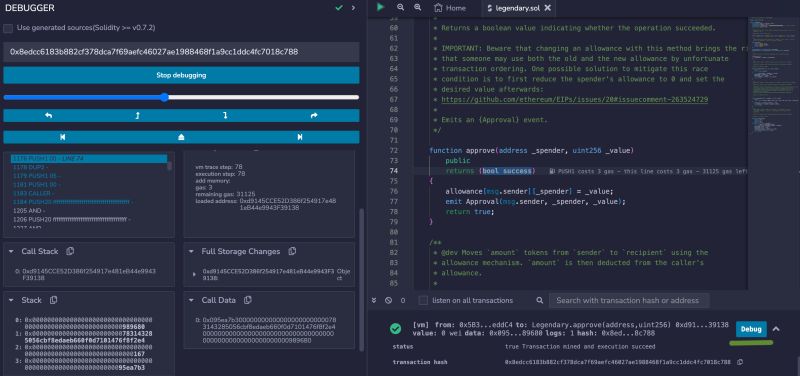Collapse the Stack section

[12, 300]
